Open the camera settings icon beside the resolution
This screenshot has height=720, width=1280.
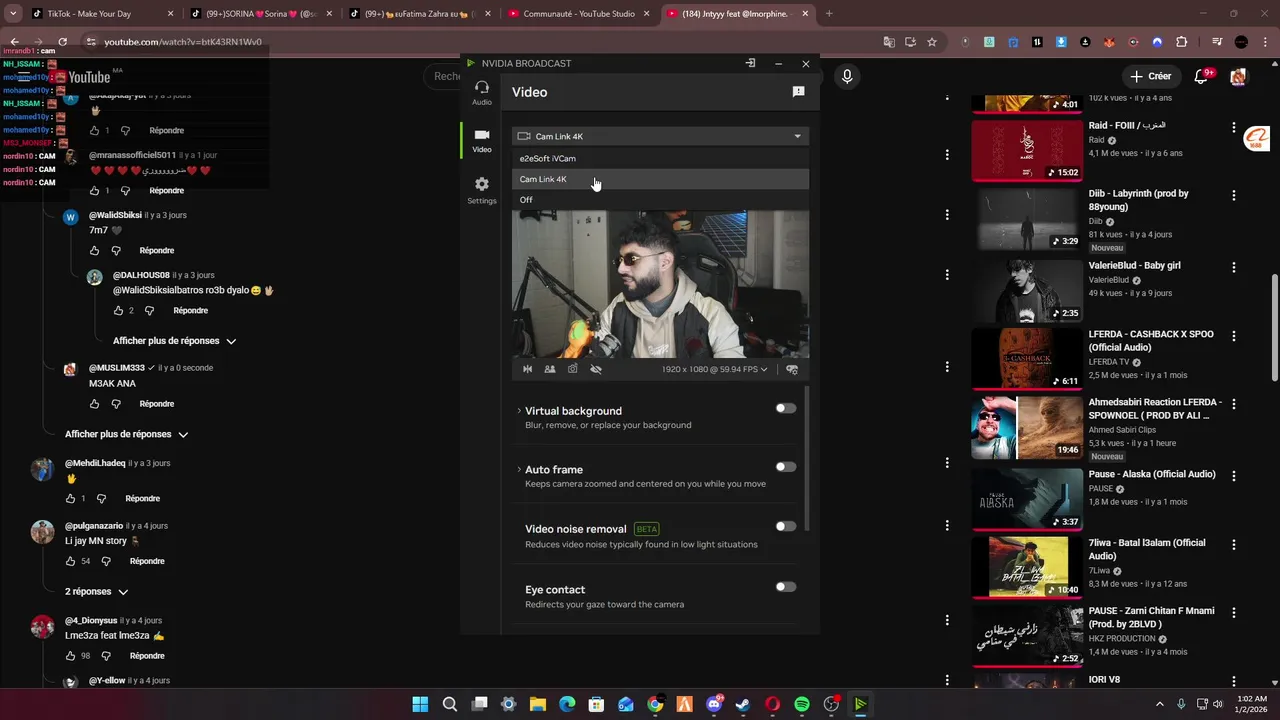792,369
